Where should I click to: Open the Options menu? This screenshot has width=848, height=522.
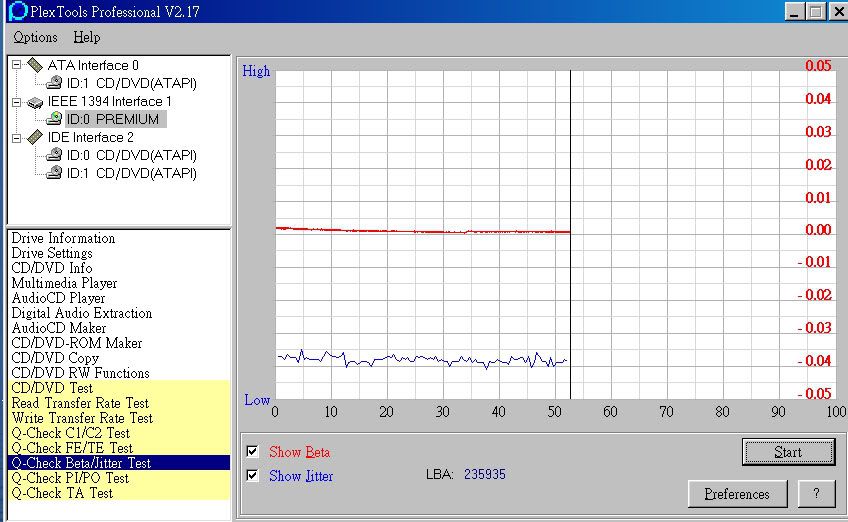point(35,37)
